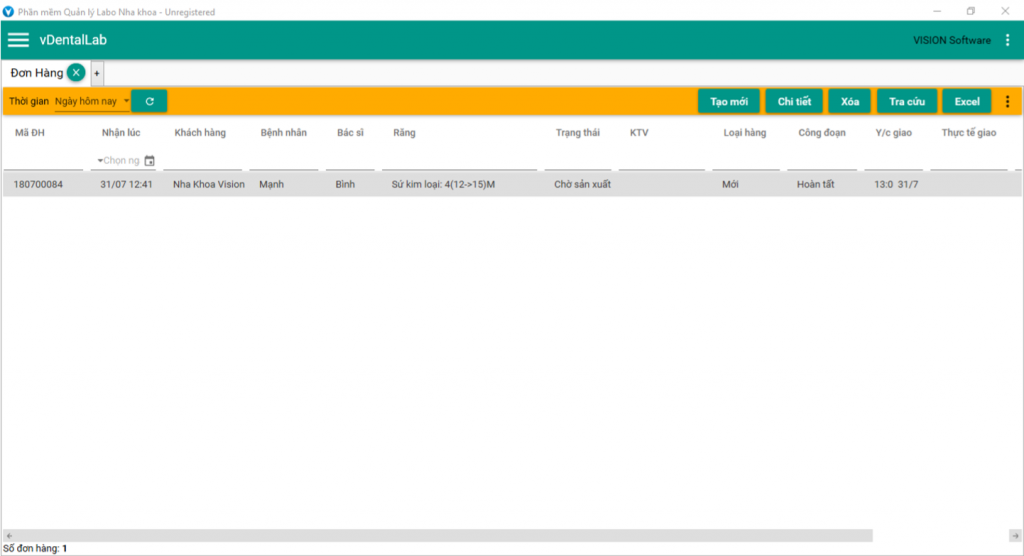
Task: Sort by Nhận lúc column header
Action: 121,133
